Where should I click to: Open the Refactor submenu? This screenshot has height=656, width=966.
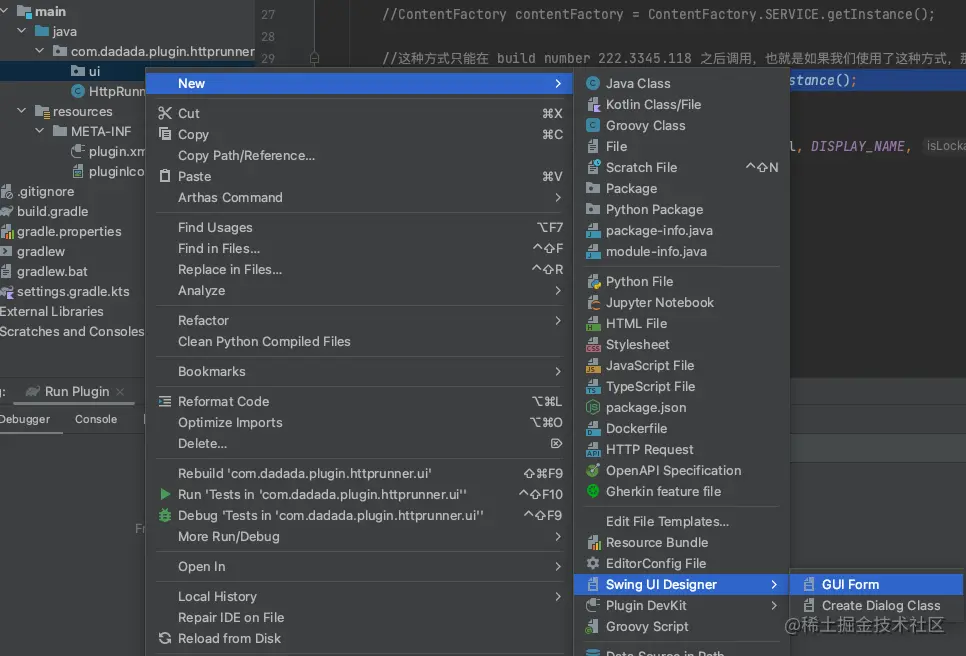203,321
